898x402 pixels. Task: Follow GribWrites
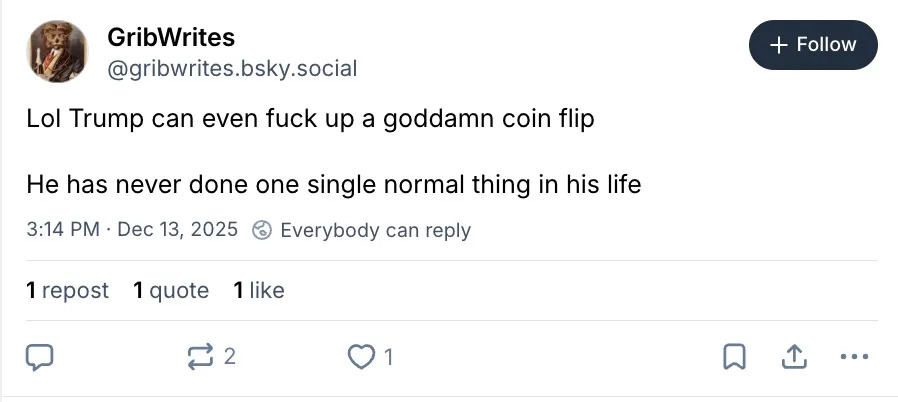813,45
